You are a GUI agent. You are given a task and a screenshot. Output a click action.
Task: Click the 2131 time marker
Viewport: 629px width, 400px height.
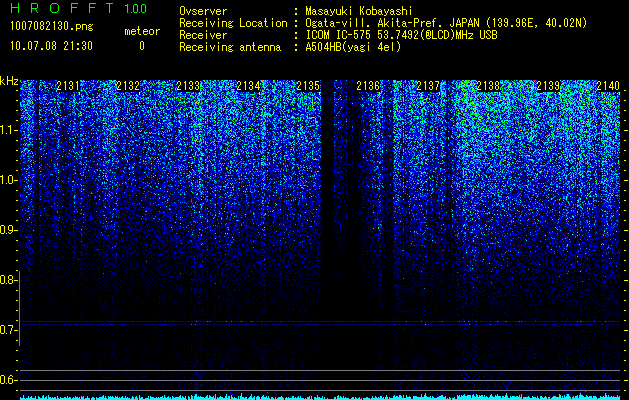pyautogui.click(x=68, y=85)
